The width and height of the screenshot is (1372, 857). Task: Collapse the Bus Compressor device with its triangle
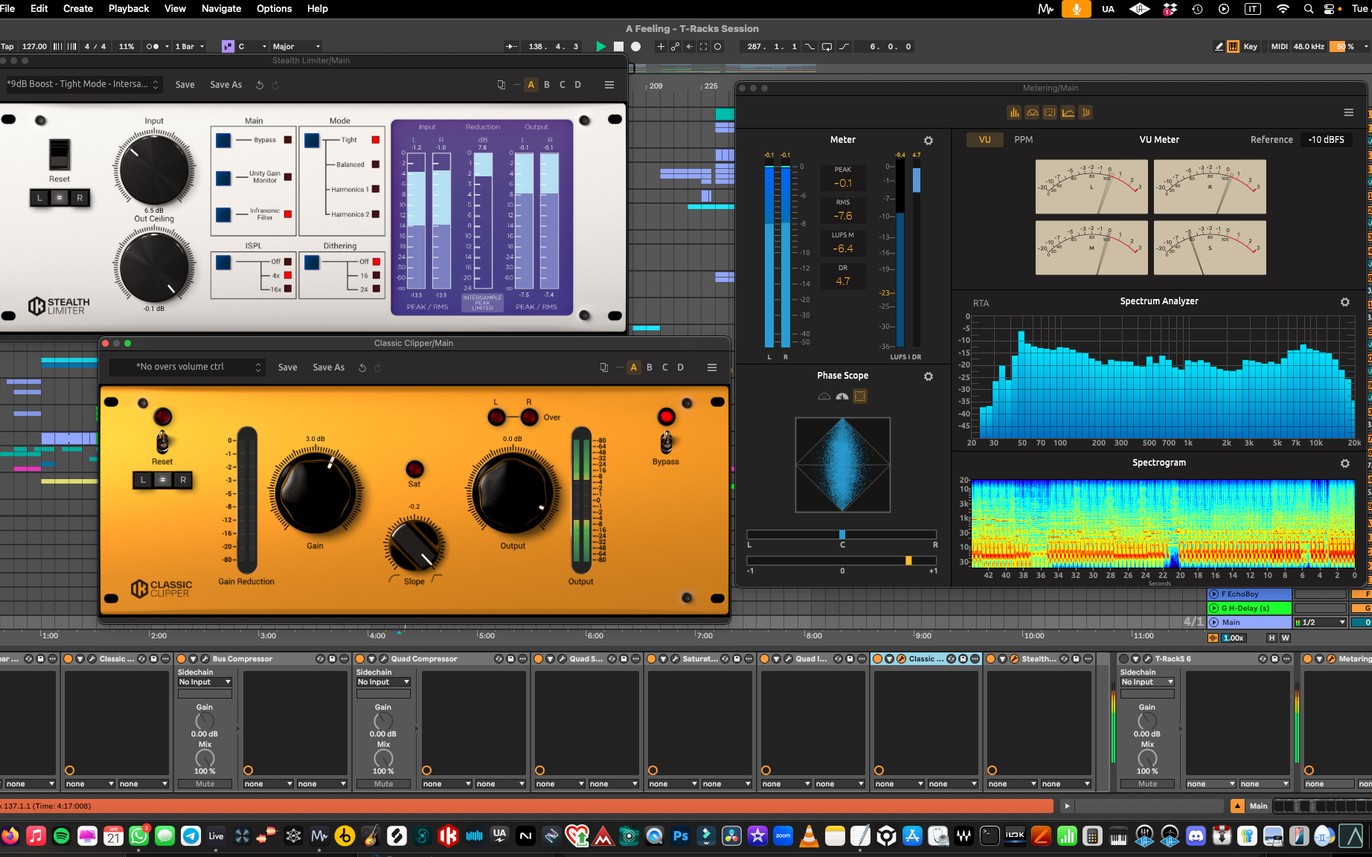click(193, 659)
